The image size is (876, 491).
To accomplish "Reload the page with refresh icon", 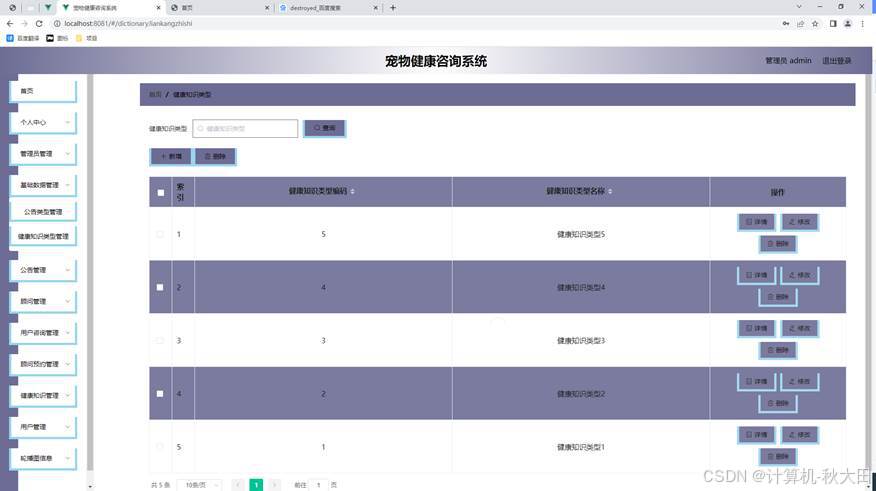I will click(39, 23).
